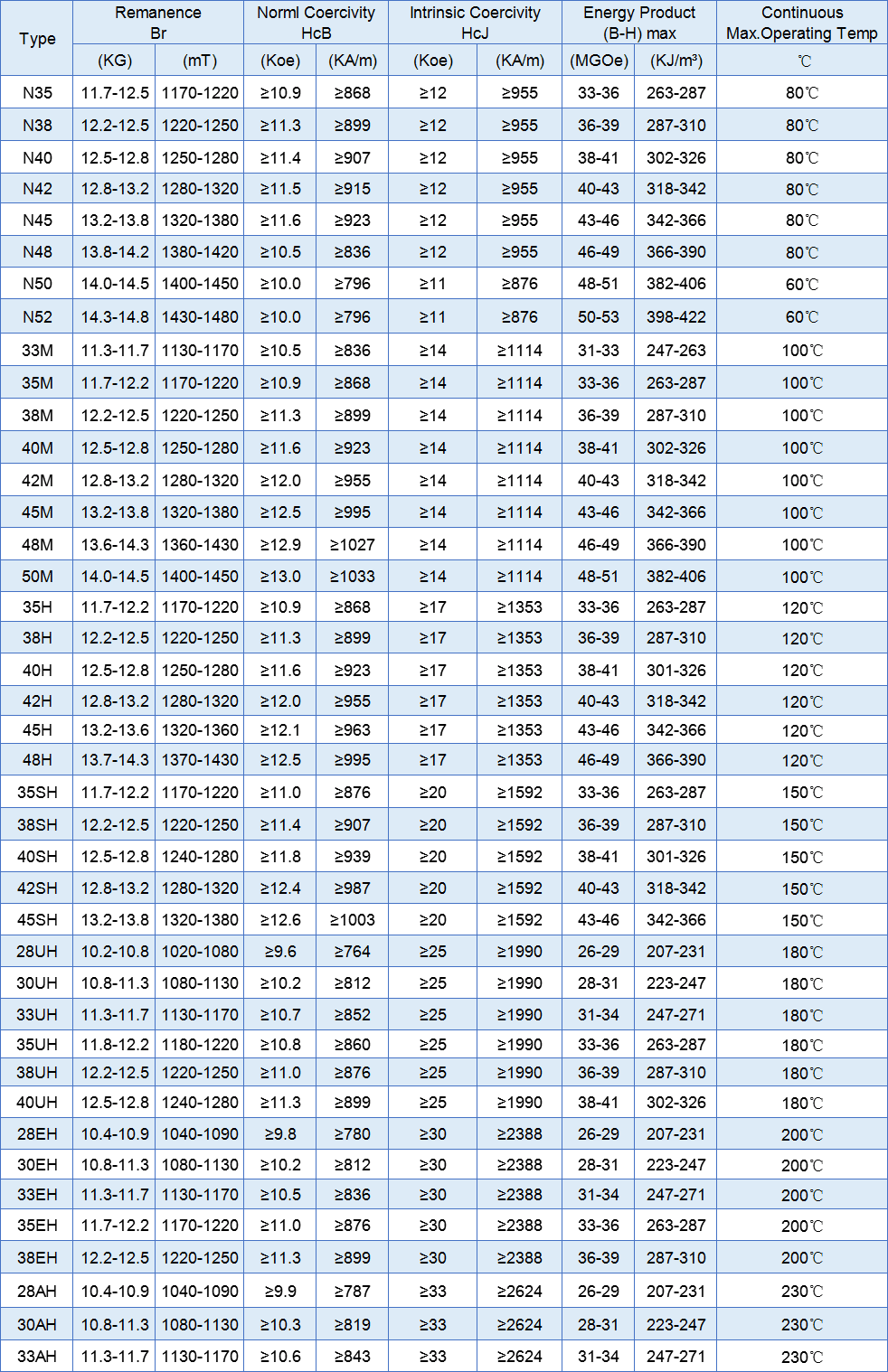
Task: Click "≥843" HcB value in 33AH row
Action: pos(352,1356)
